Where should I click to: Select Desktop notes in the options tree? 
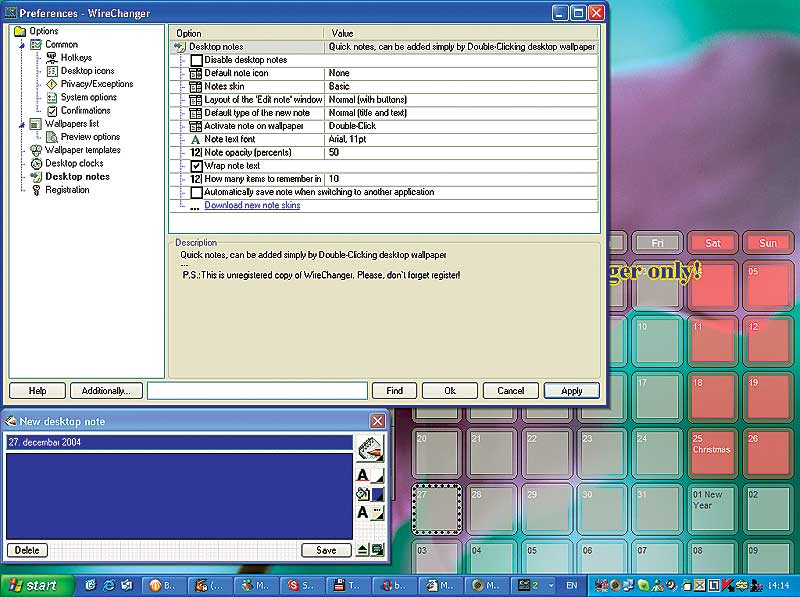[x=77, y=177]
